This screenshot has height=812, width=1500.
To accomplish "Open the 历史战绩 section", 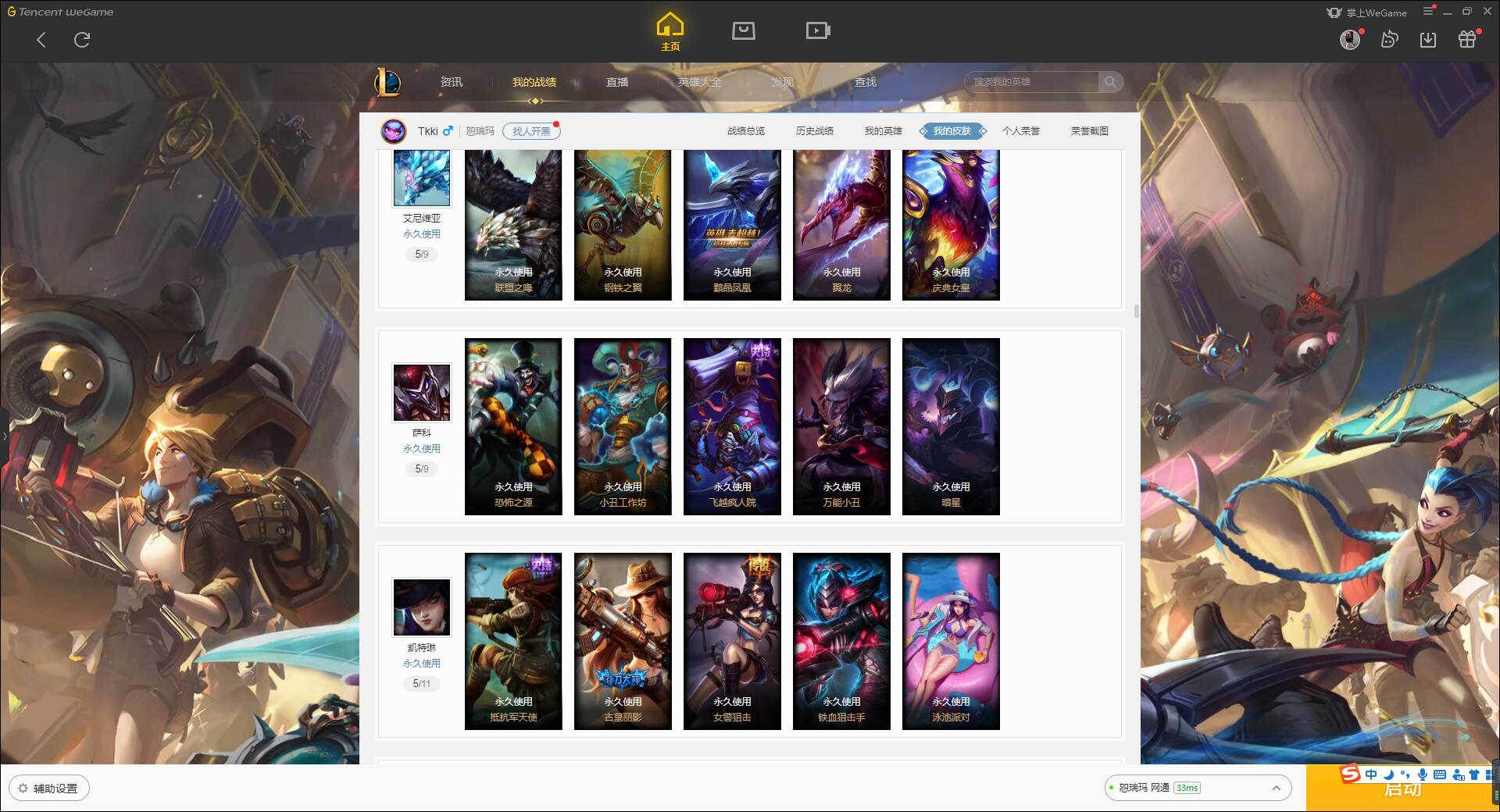I will point(815,131).
